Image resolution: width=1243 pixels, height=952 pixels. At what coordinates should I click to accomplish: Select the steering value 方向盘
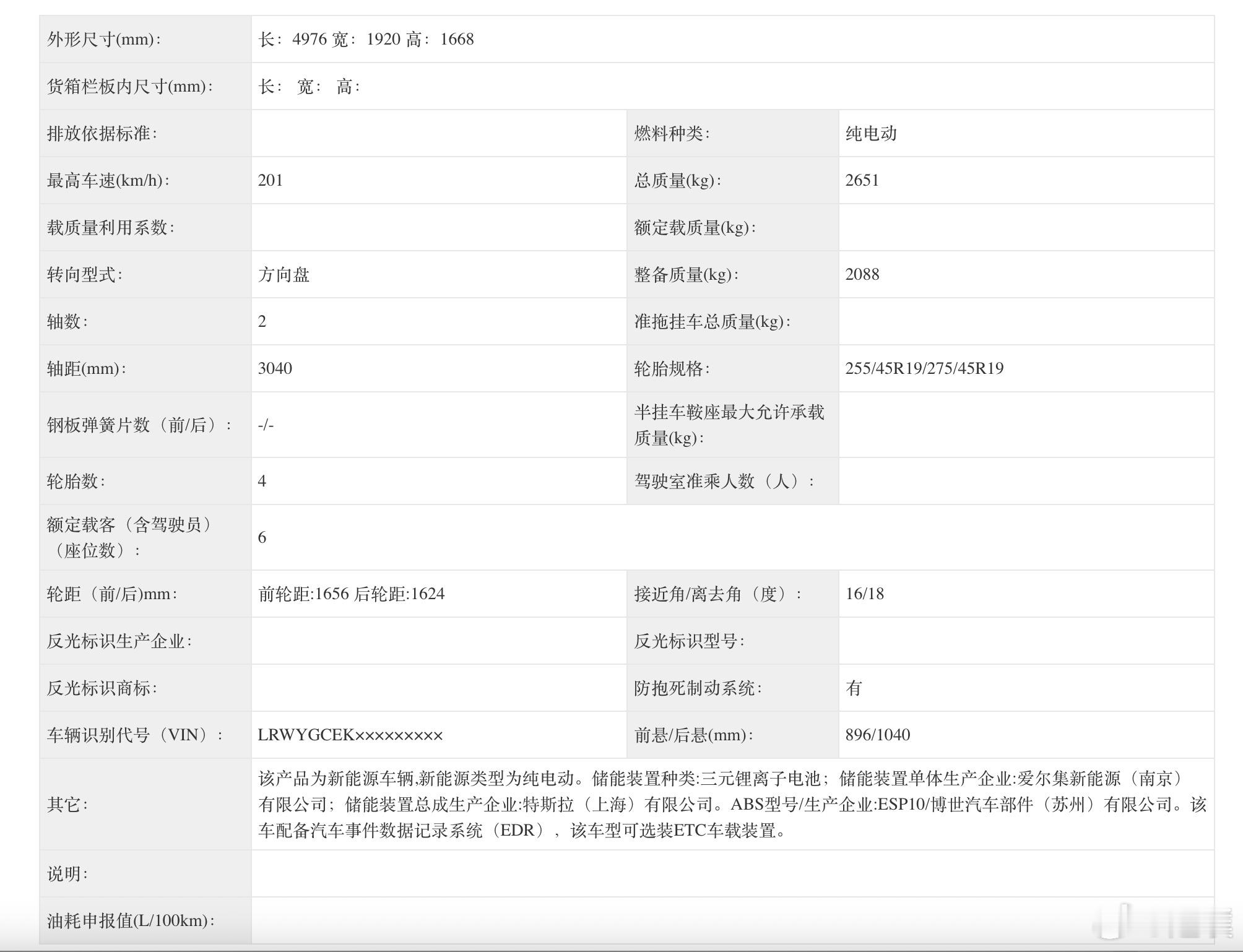pos(284,275)
